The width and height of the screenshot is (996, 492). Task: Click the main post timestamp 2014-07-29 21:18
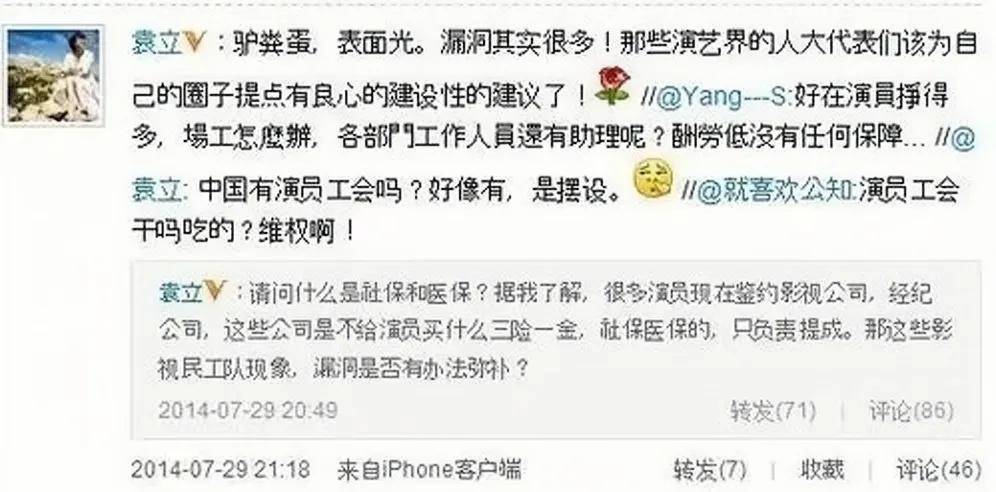[220, 470]
